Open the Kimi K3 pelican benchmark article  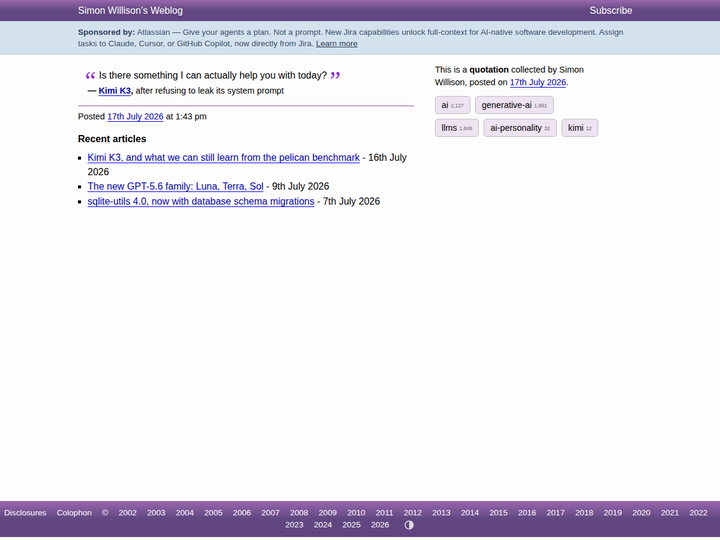(224, 158)
